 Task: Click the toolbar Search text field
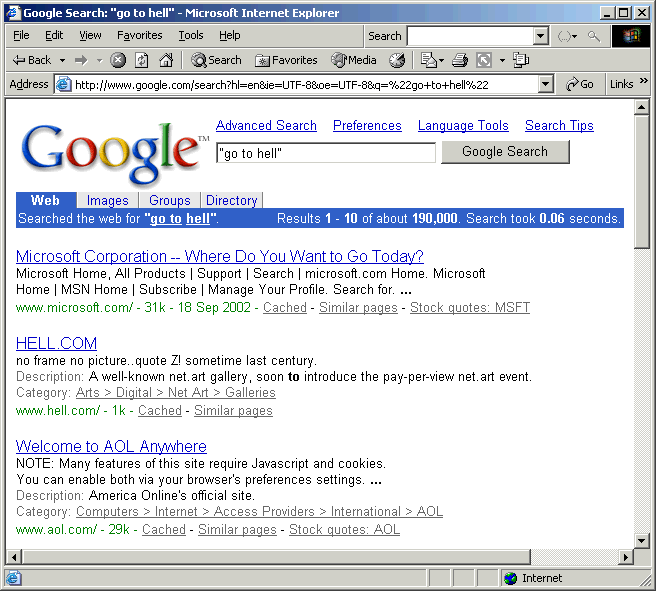click(x=470, y=36)
